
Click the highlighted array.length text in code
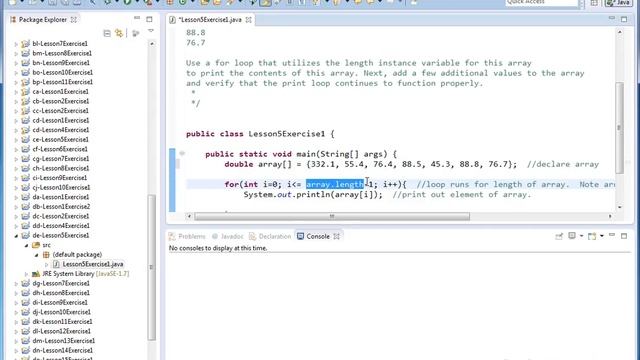[335, 184]
